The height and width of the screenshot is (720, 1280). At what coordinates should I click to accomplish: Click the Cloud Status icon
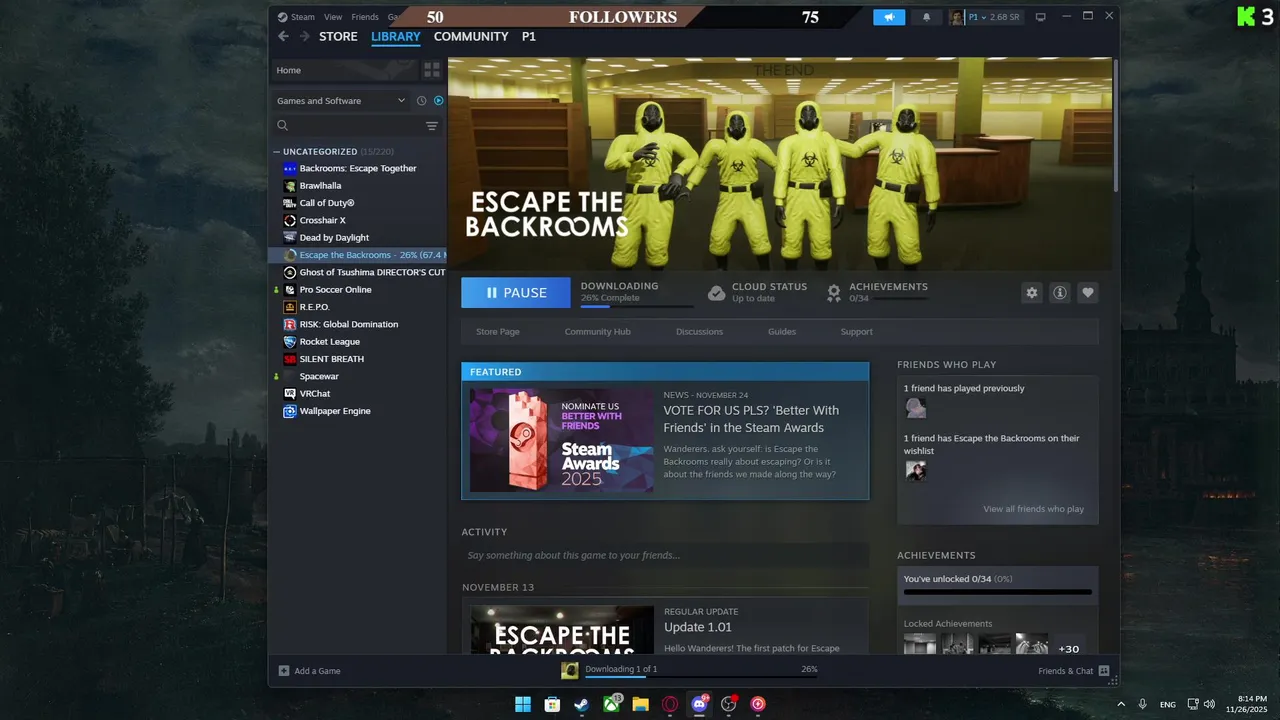[x=716, y=293]
